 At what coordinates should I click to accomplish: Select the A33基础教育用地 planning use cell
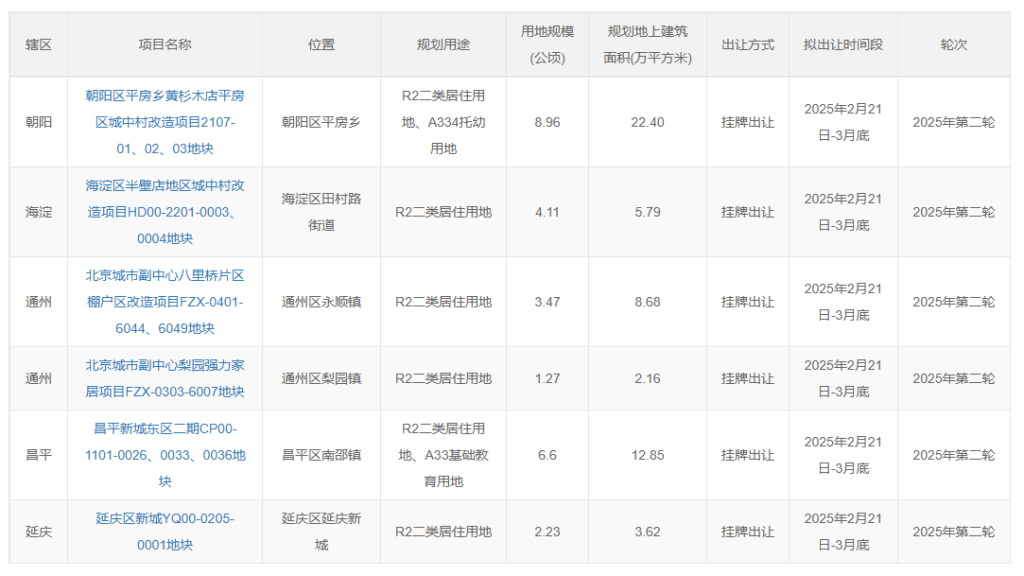pyautogui.click(x=443, y=455)
